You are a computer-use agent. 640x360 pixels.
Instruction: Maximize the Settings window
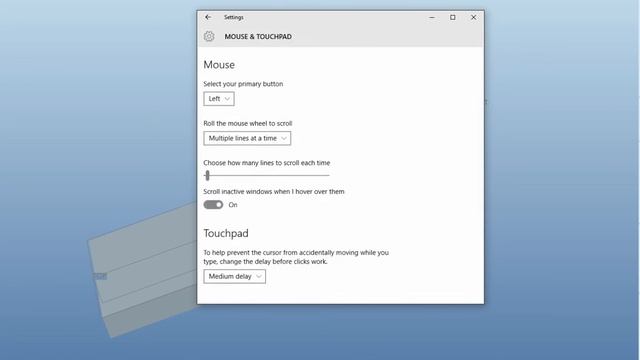453,18
